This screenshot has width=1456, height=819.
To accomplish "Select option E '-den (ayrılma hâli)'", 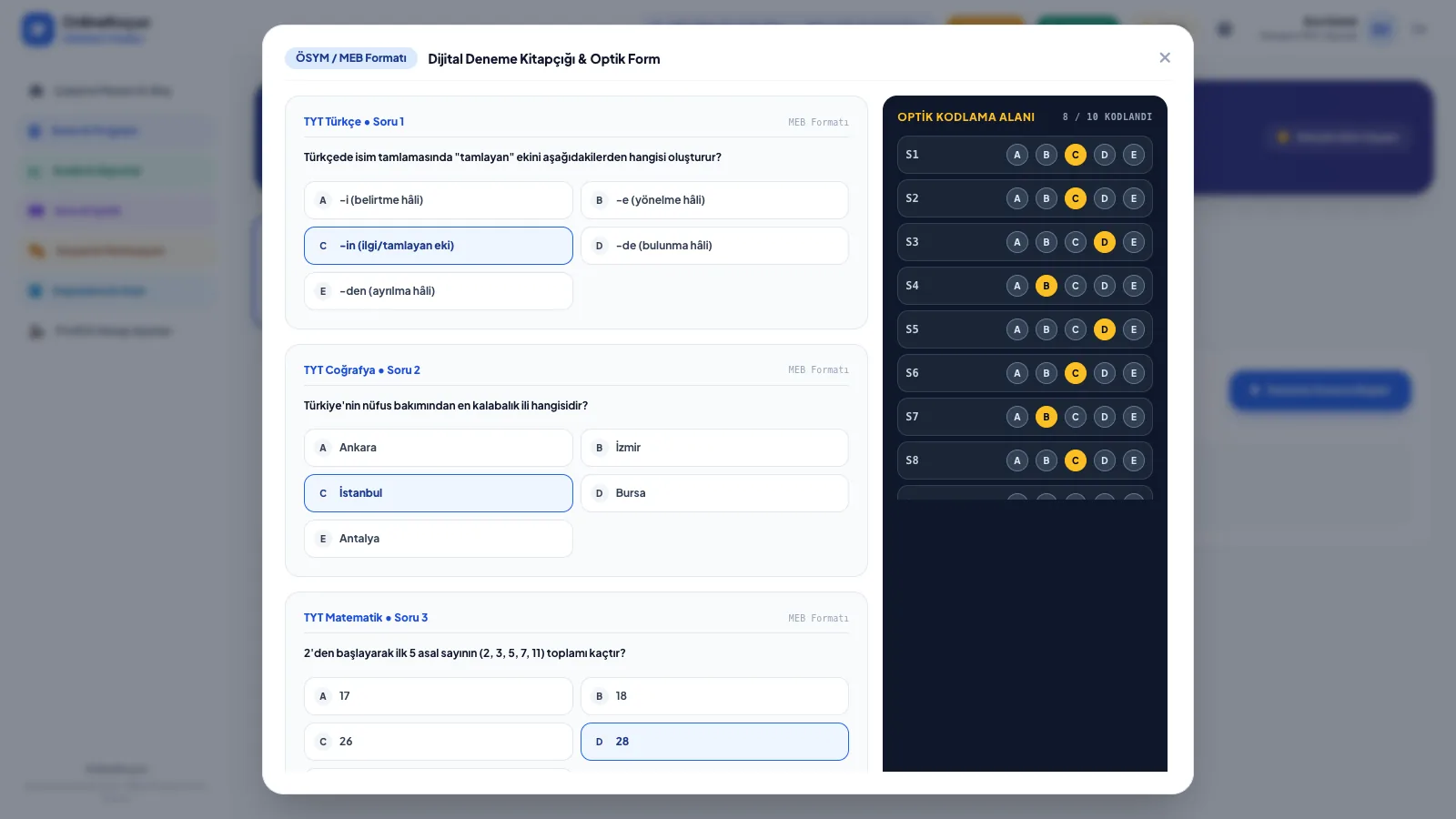I will pos(439,291).
